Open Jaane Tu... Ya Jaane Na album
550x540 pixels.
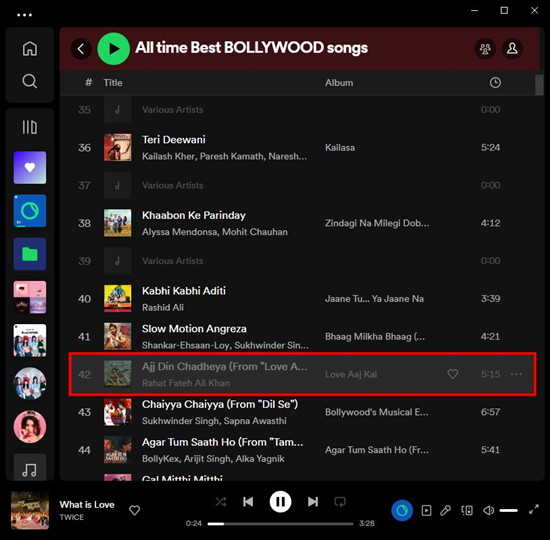pyautogui.click(x=374, y=299)
